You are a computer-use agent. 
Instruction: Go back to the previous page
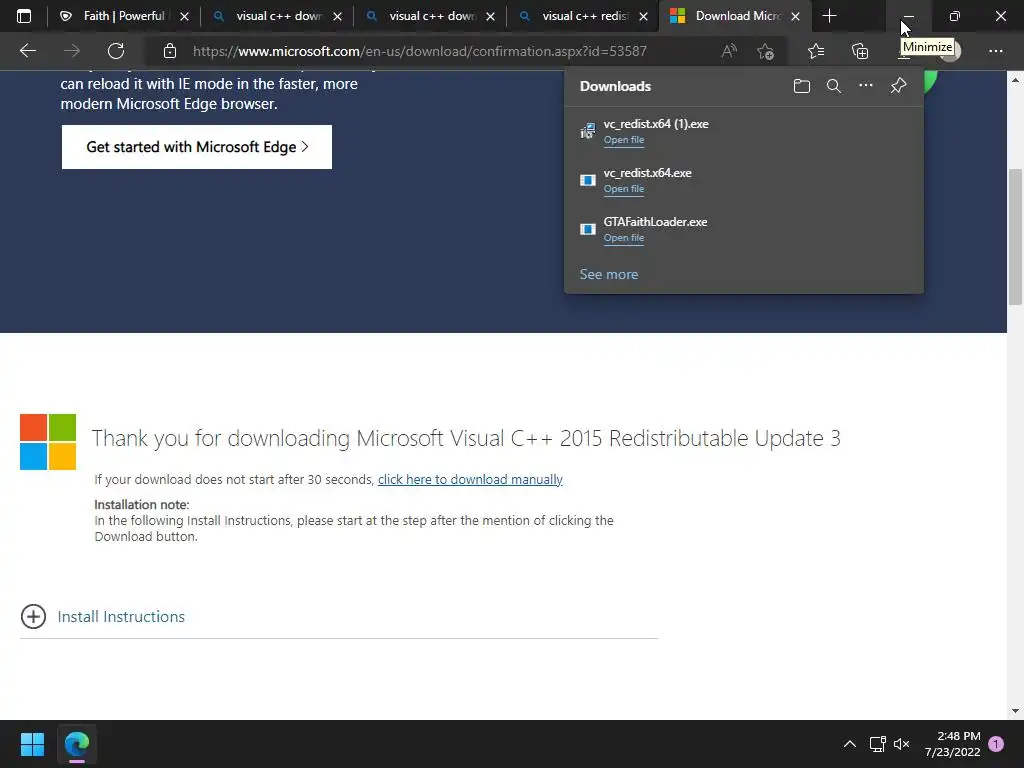coord(28,51)
